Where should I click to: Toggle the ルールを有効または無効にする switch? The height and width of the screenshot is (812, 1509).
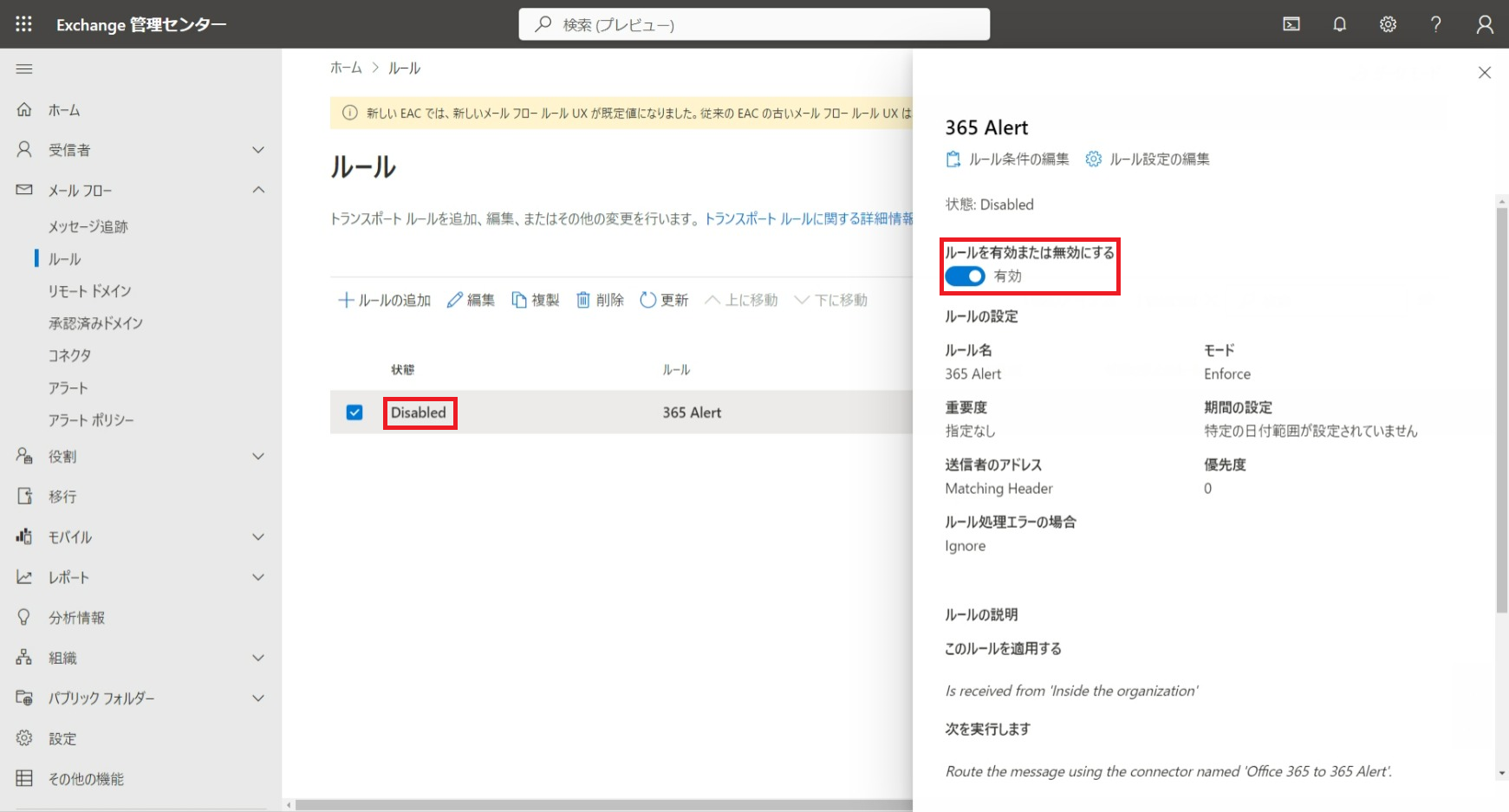[x=965, y=276]
